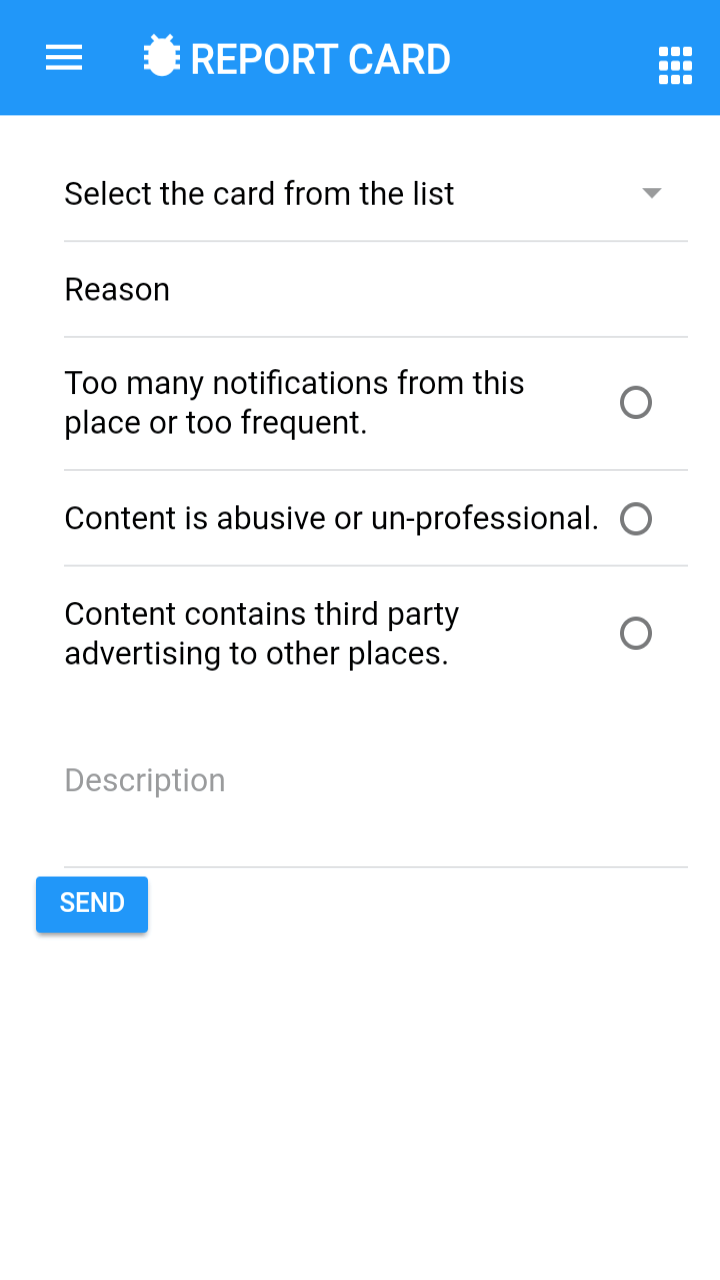Open the 'Select the card from the list' field
Screen dimensions: 720x1280
coord(376,193)
